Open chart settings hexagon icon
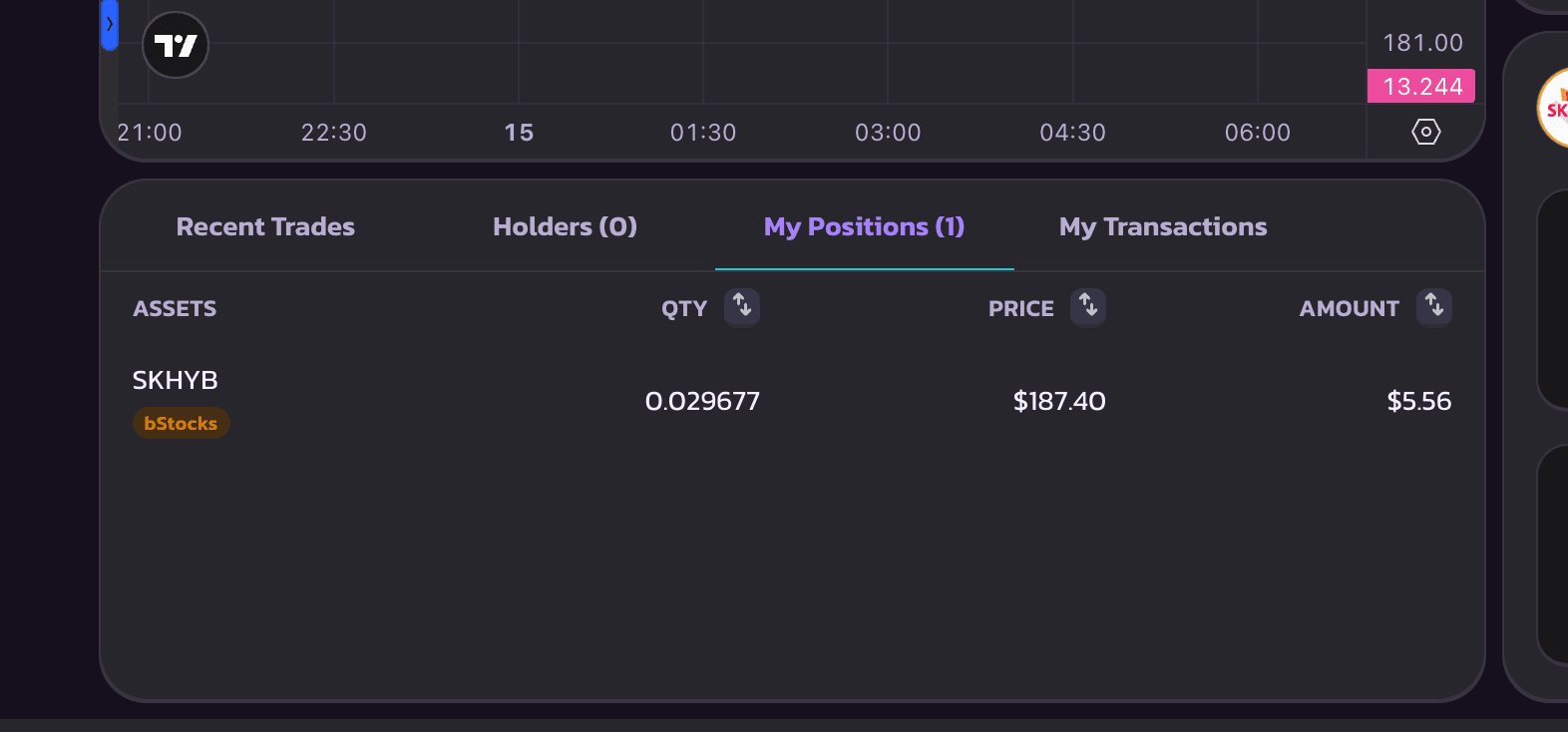 [x=1426, y=132]
